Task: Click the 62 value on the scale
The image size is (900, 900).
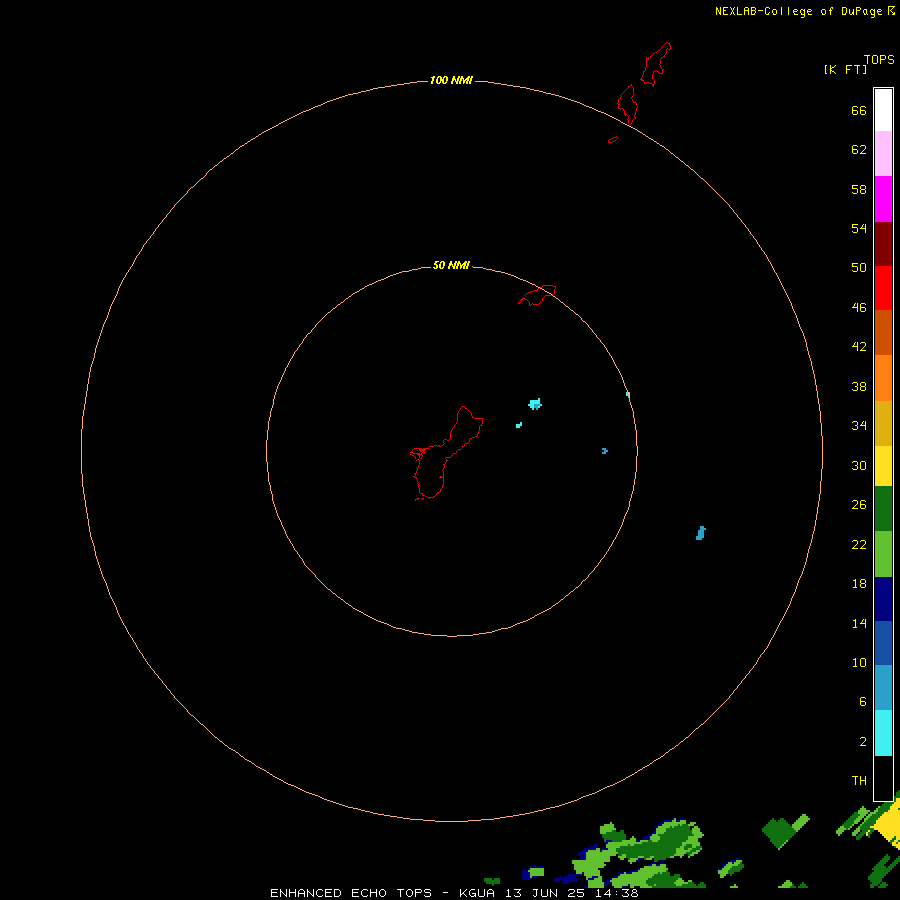Action: [x=859, y=150]
